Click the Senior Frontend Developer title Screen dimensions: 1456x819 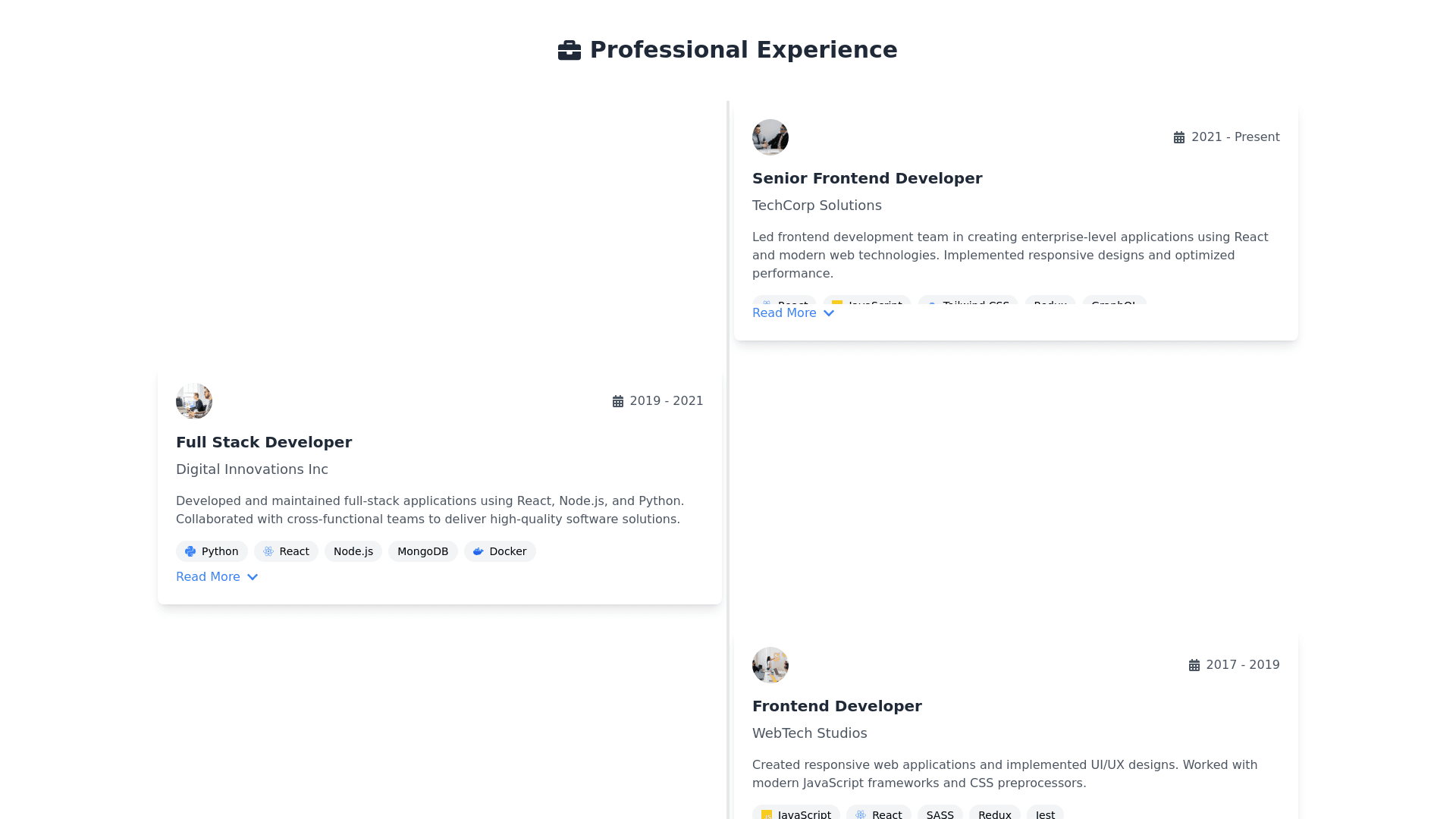pyautogui.click(x=867, y=178)
